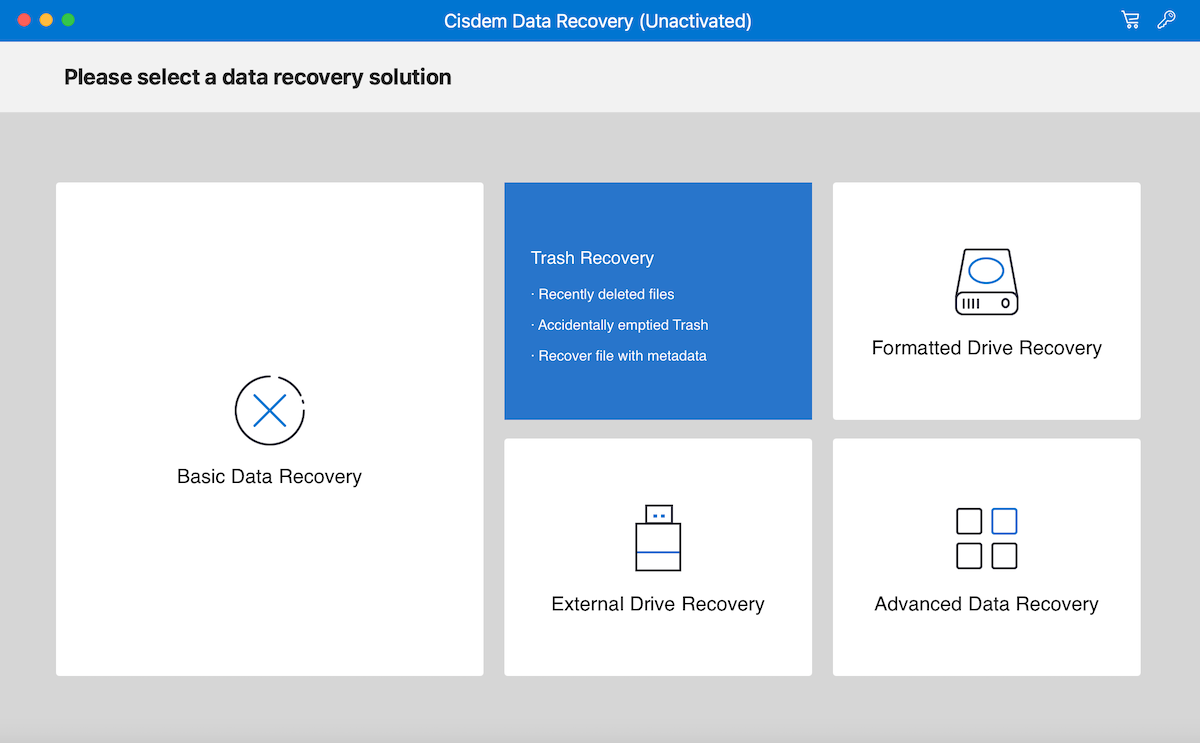Click the four squares Advanced Recovery icon

986,538
